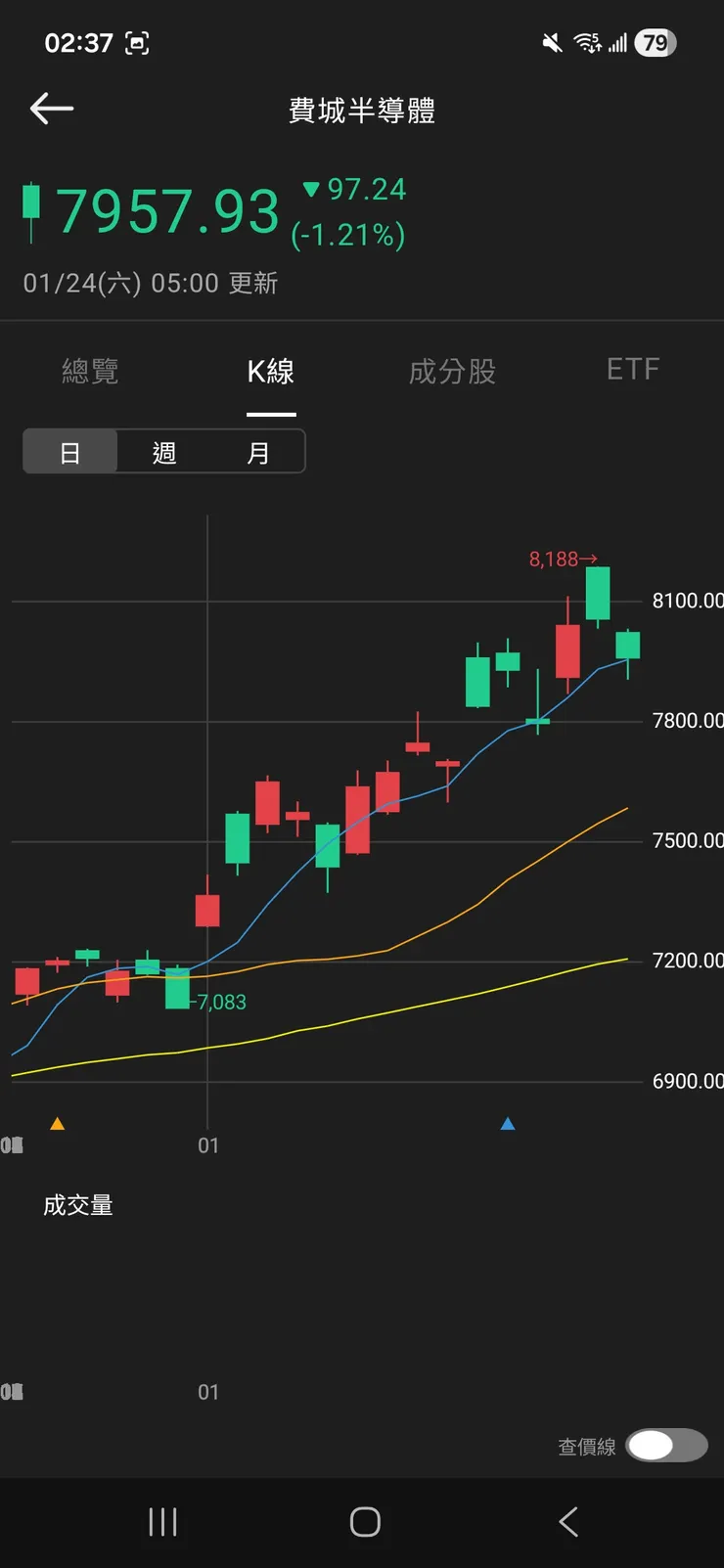Tap the 7,083 low price label
The width and height of the screenshot is (724, 1568).
click(221, 1002)
